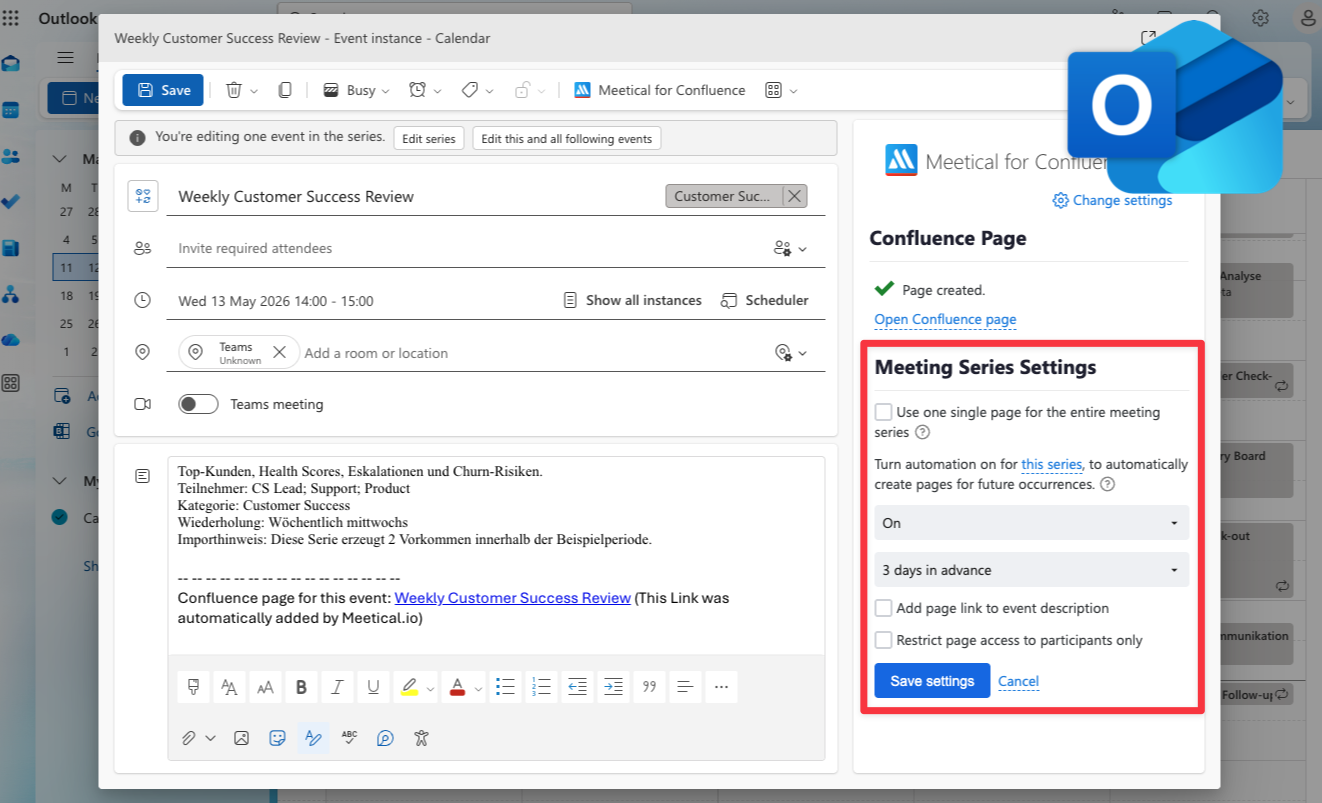Open the Microsoft 365 app launcher waffle
The width and height of the screenshot is (1322, 803).
point(11,18)
